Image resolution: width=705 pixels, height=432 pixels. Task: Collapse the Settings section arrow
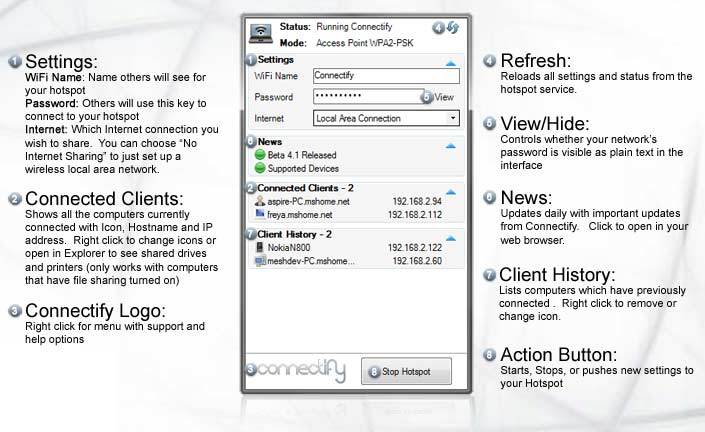tap(451, 63)
